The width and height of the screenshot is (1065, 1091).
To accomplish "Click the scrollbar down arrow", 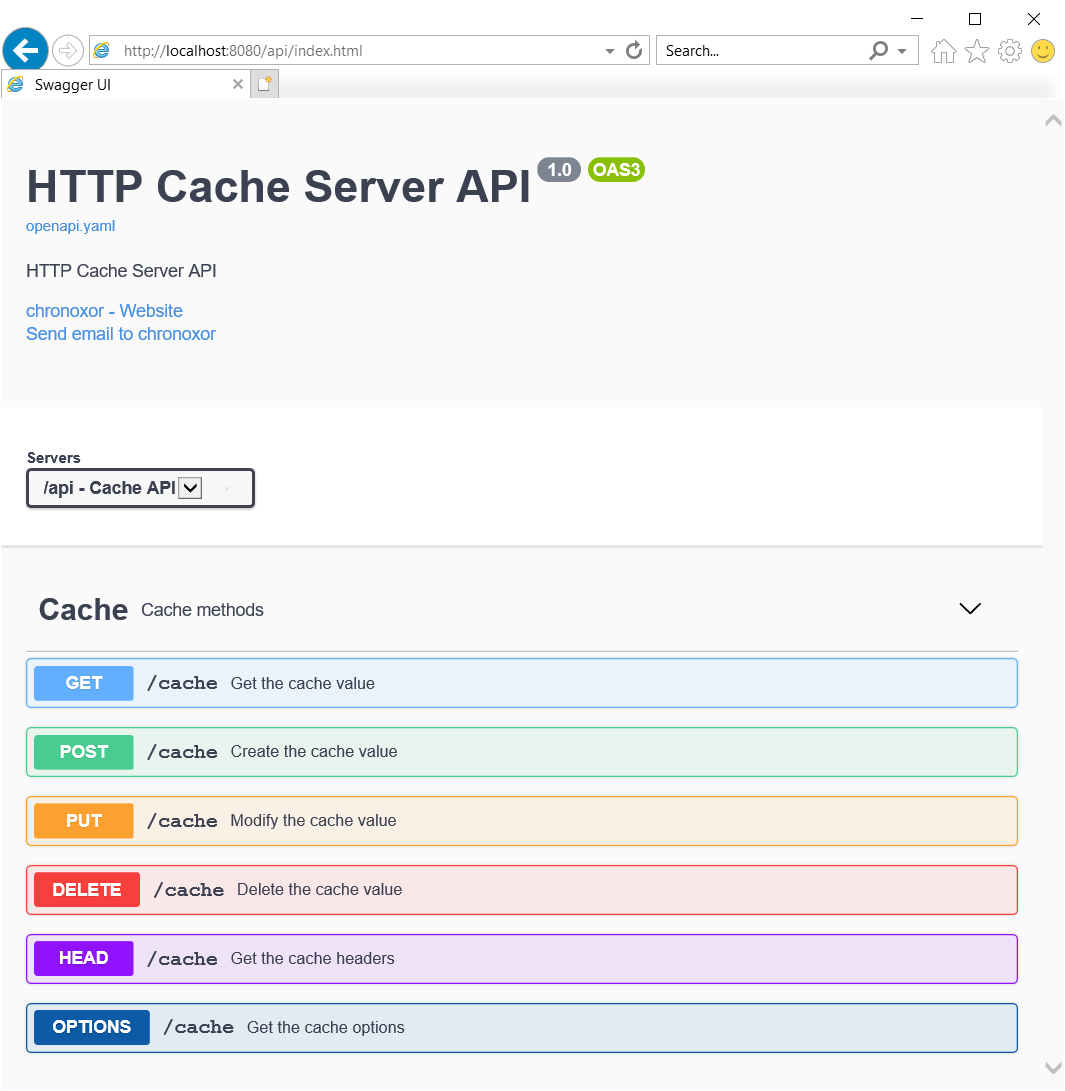I will [1053, 1068].
